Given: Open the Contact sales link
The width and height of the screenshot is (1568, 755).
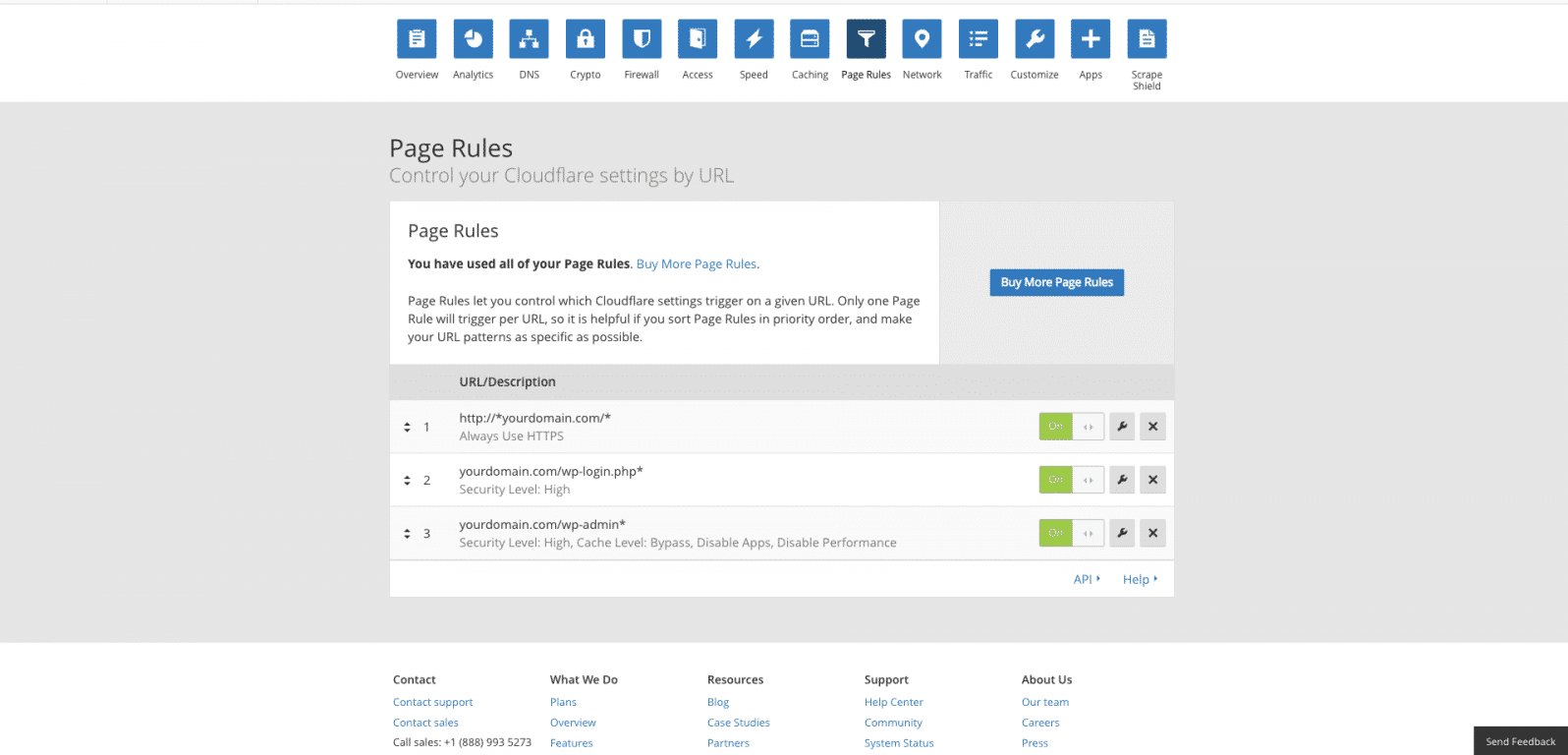Looking at the screenshot, I should click(425, 723).
